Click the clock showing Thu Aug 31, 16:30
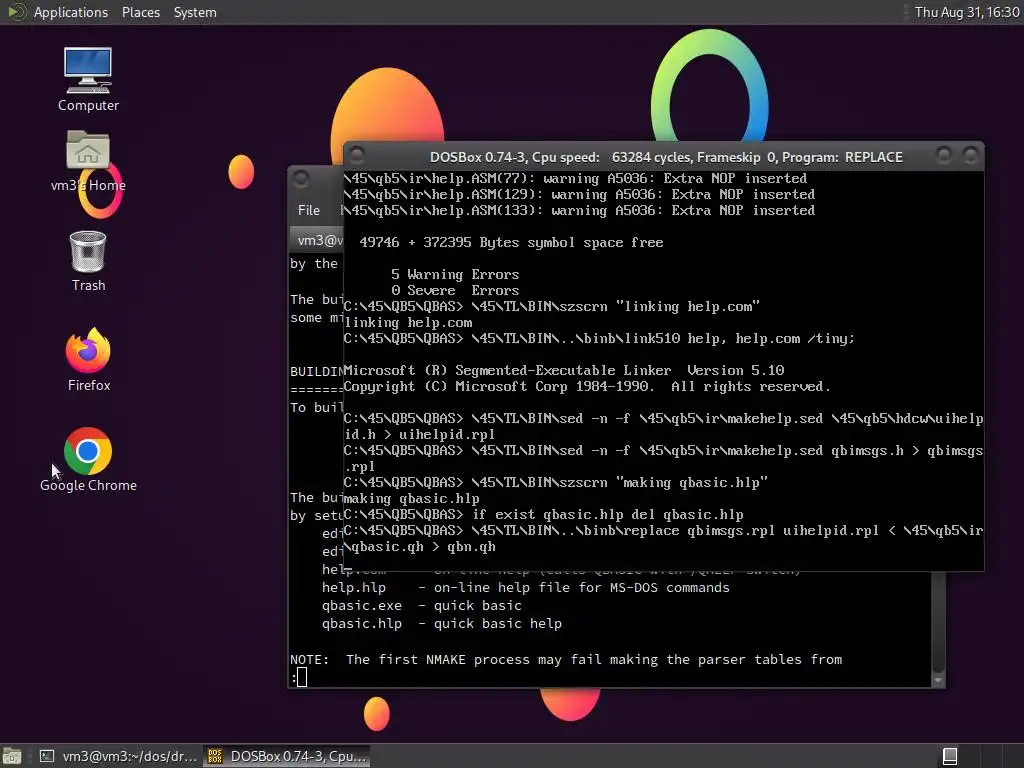The image size is (1024, 768). click(x=967, y=12)
